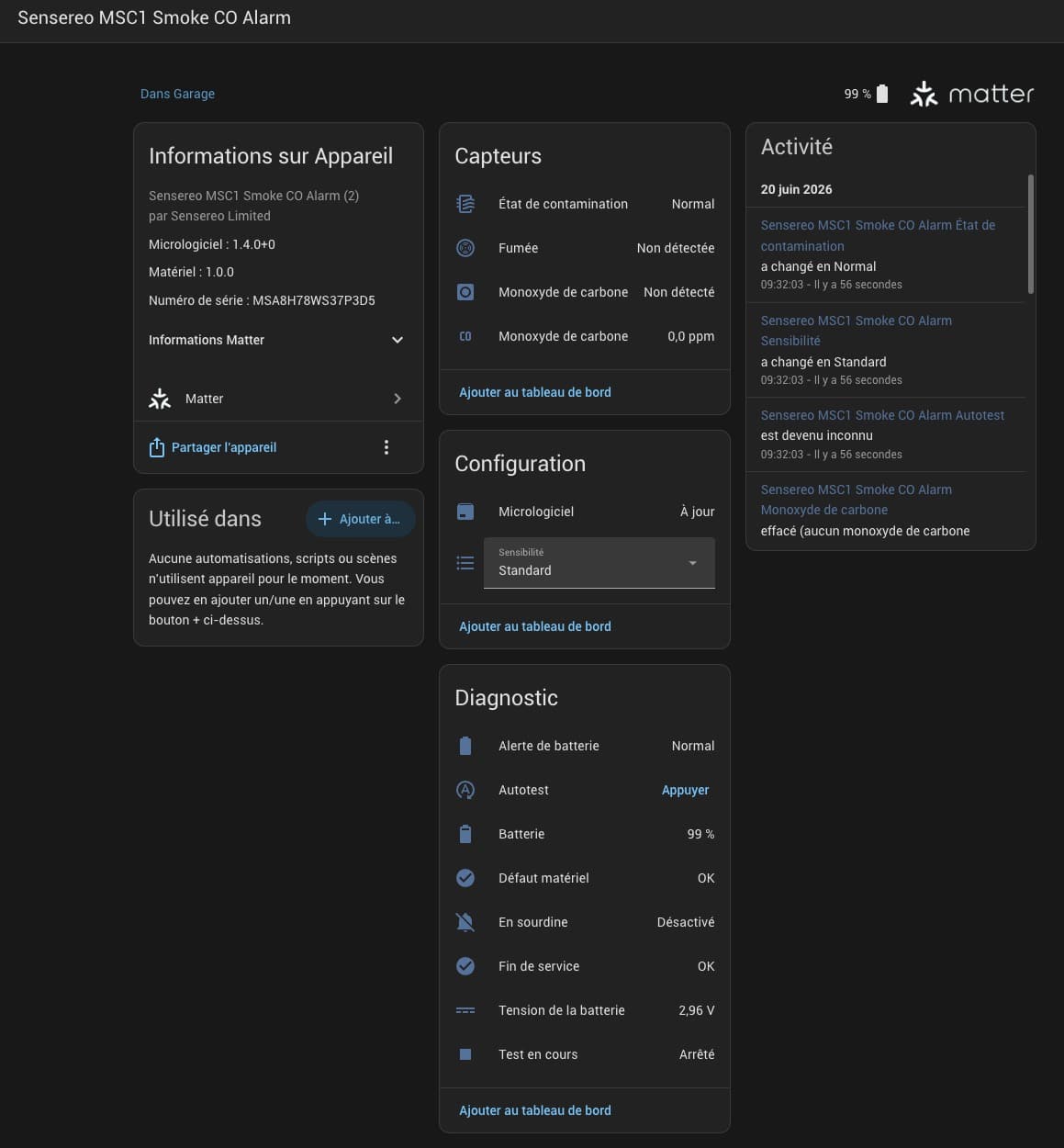Click the CO ppm sensor icon
Screen dimensions: 1064x1148
[x=465, y=336]
